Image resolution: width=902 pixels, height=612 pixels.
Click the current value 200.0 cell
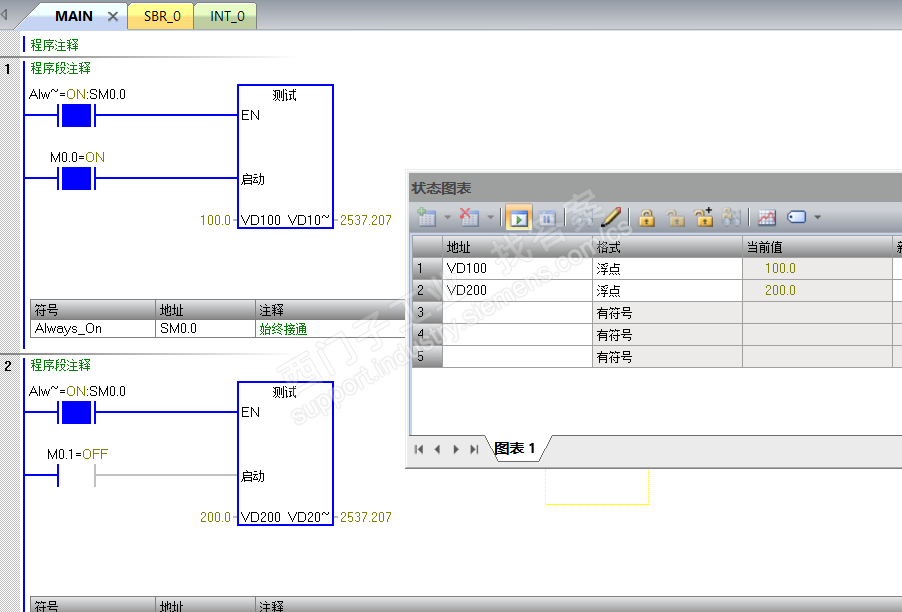[x=817, y=290]
